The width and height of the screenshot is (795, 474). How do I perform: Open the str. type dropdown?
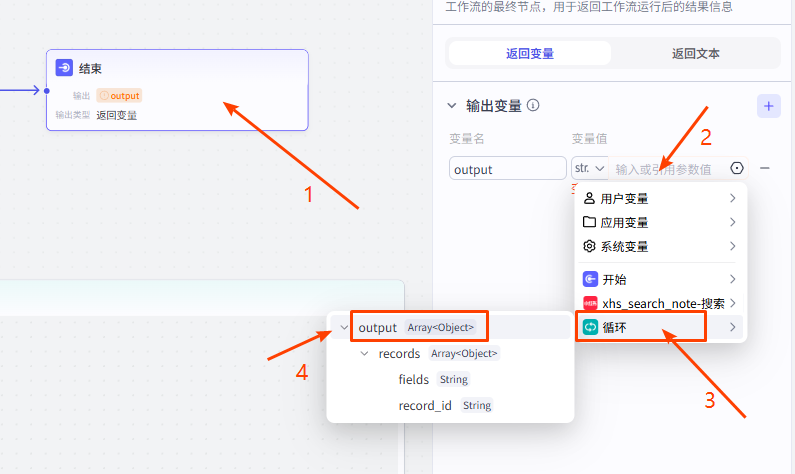point(590,169)
